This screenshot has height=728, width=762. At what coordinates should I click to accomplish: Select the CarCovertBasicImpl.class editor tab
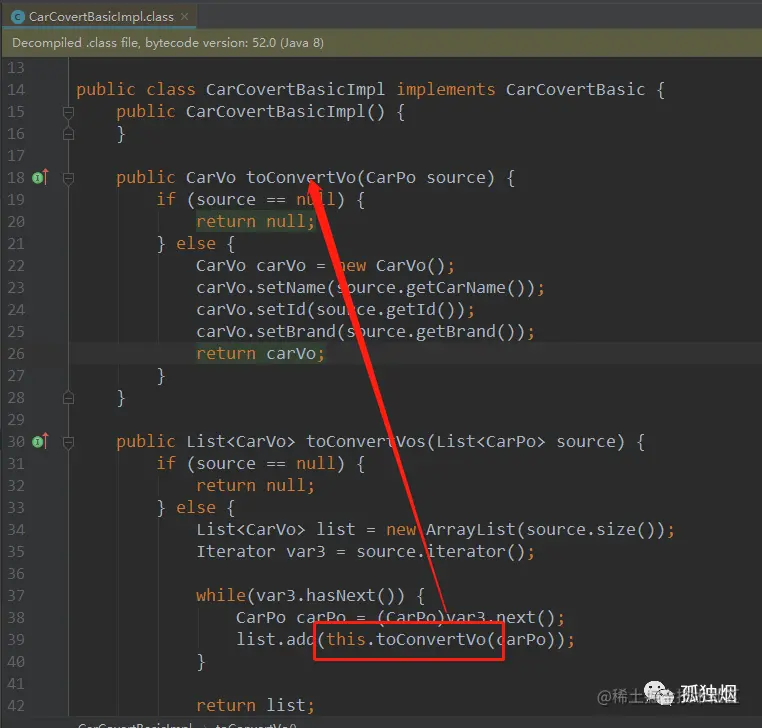[99, 17]
